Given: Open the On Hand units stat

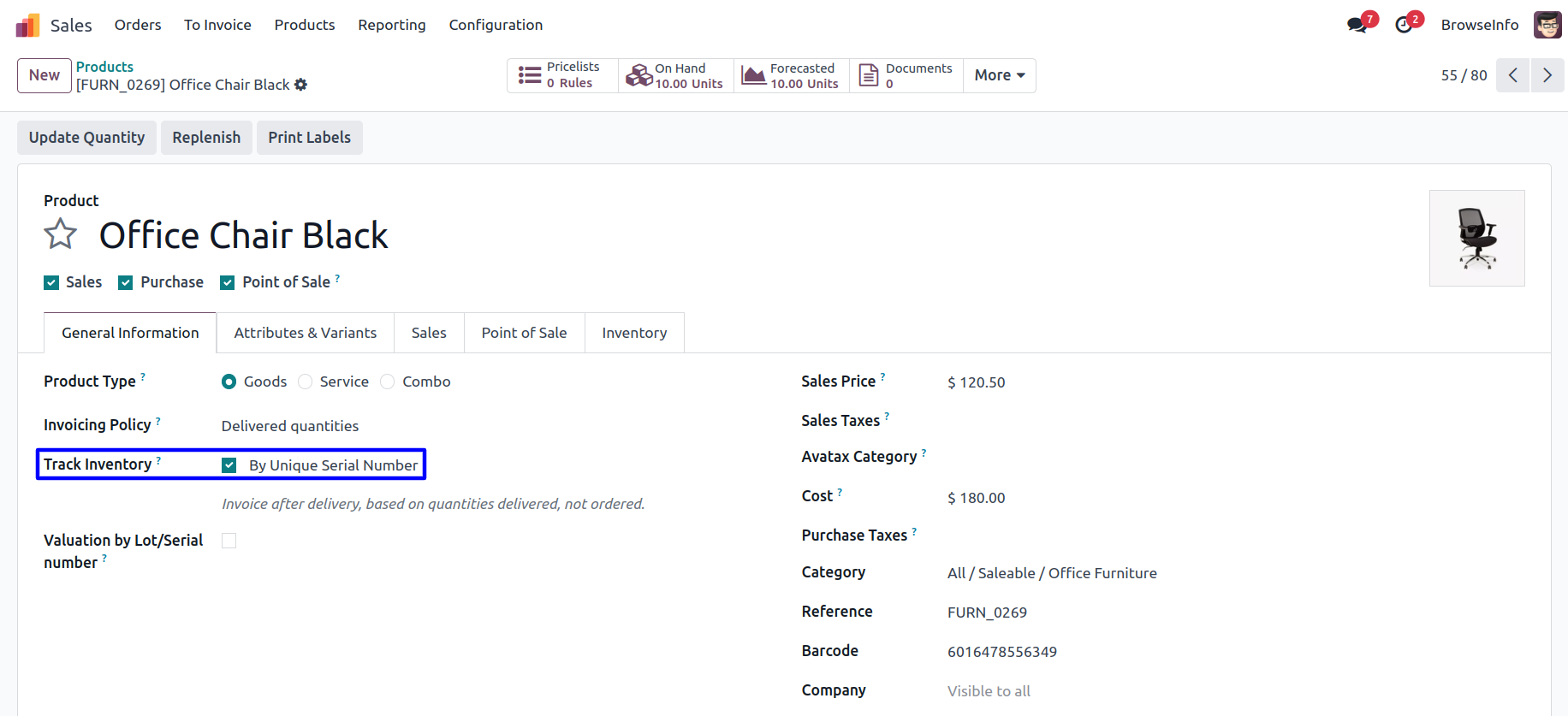Looking at the screenshot, I should (675, 75).
